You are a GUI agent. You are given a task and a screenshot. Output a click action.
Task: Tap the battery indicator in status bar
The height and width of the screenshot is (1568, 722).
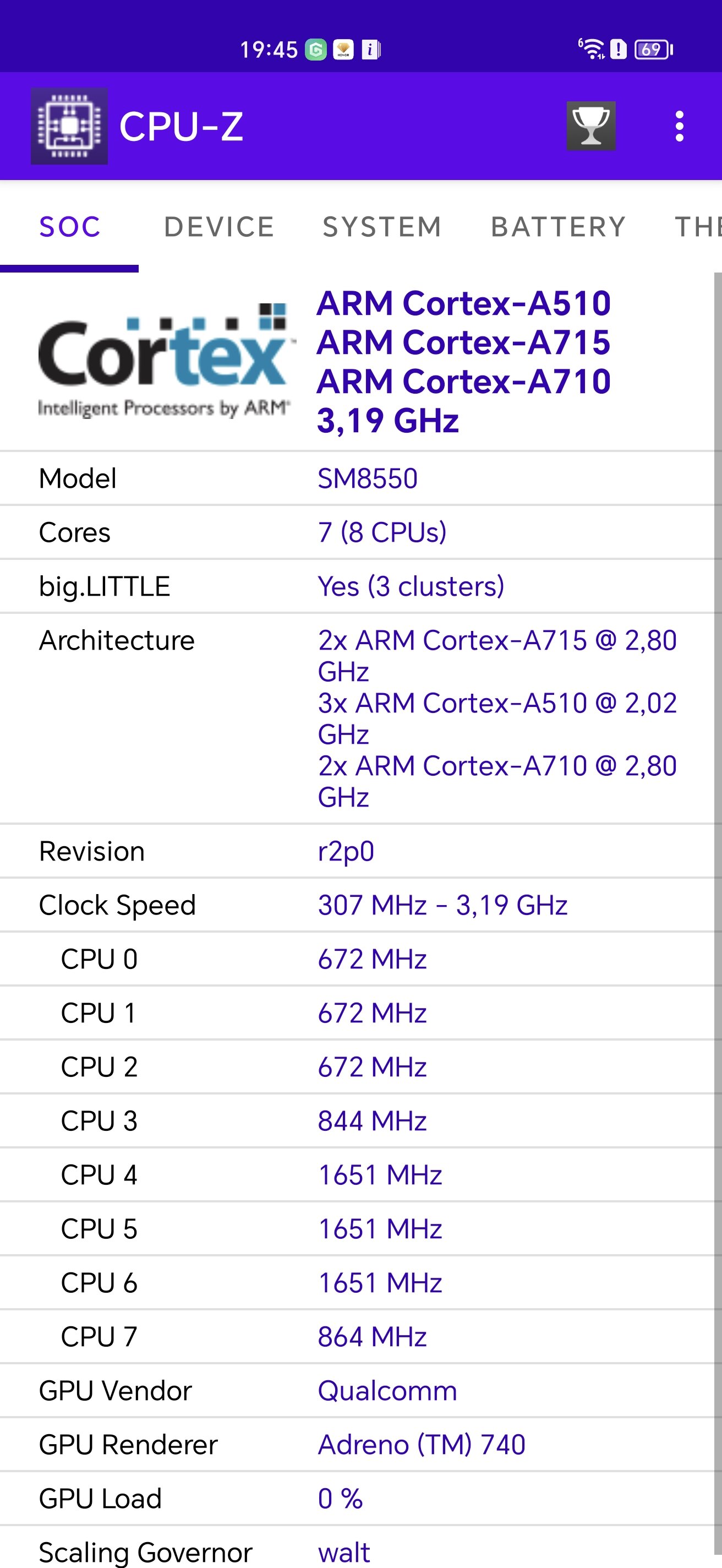653,50
